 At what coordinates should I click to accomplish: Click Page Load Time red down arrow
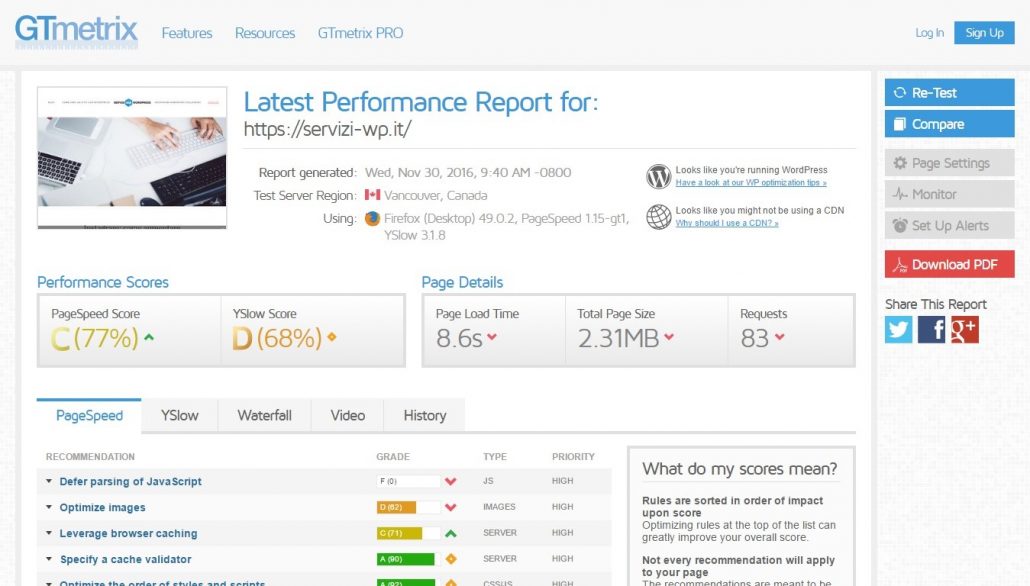pos(492,337)
